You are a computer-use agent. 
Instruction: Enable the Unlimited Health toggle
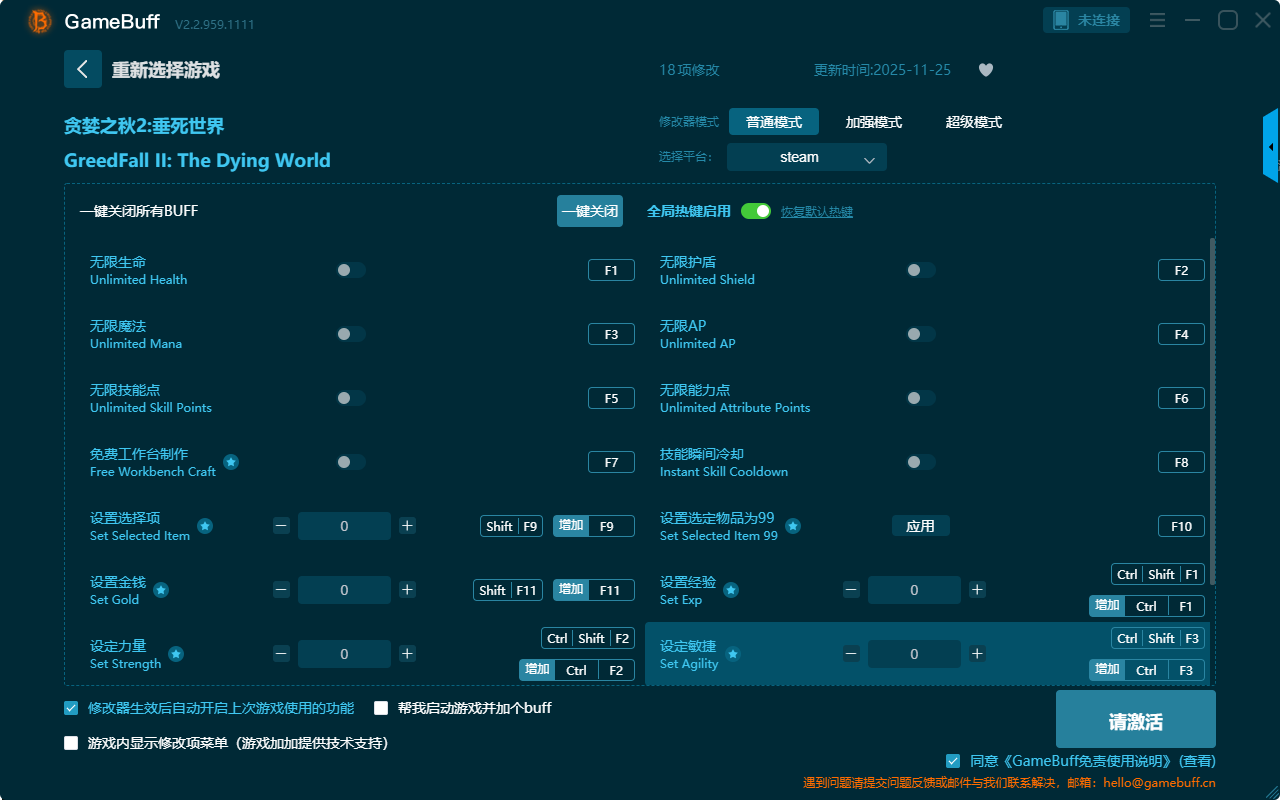pyautogui.click(x=351, y=270)
